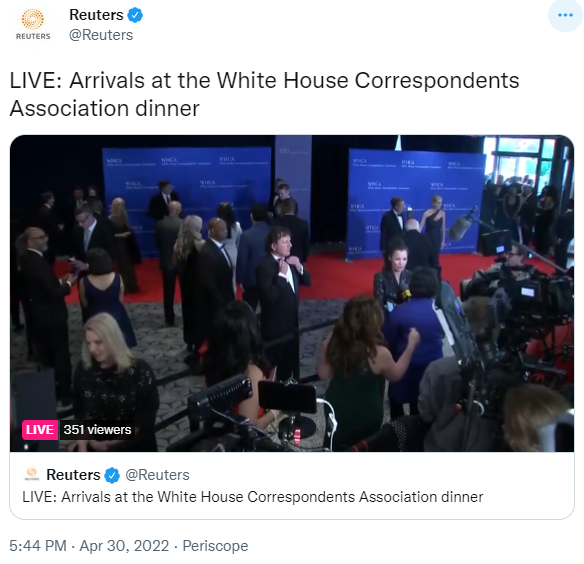Open the three-dot more options menu
Image resolution: width=584 pixels, height=564 pixels.
pos(565,15)
